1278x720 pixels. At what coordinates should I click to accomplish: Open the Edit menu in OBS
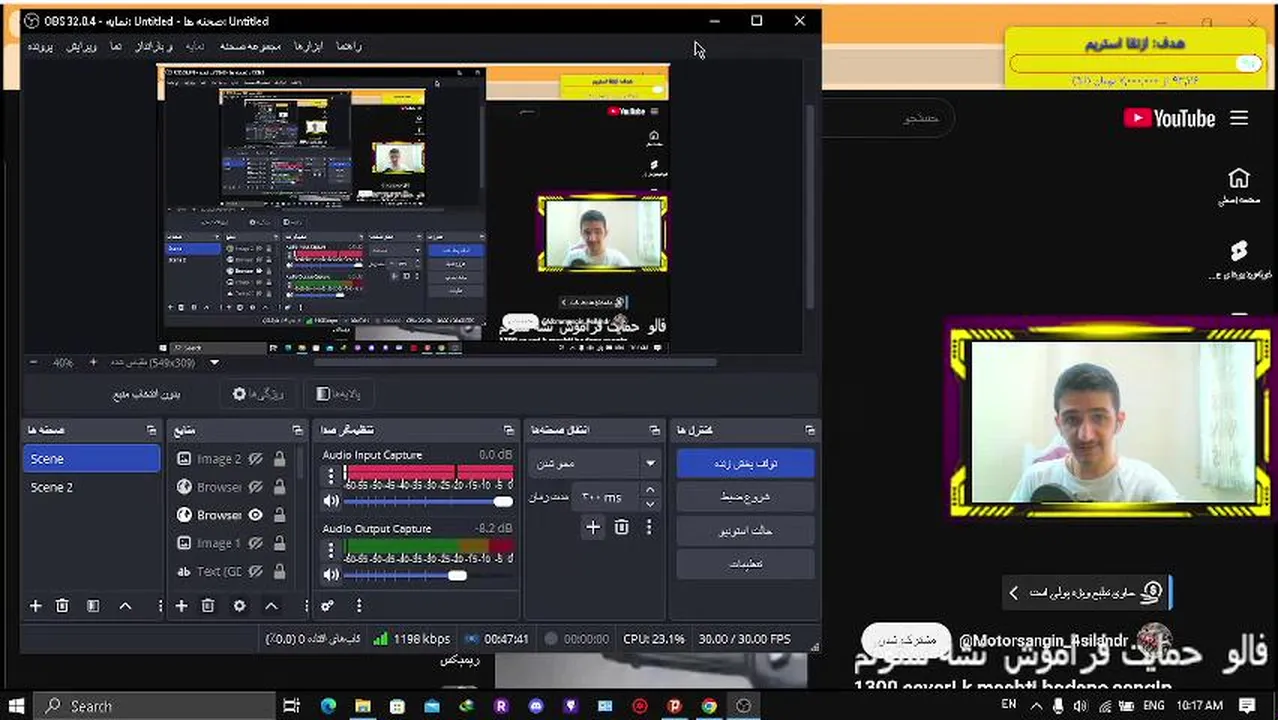(82, 46)
